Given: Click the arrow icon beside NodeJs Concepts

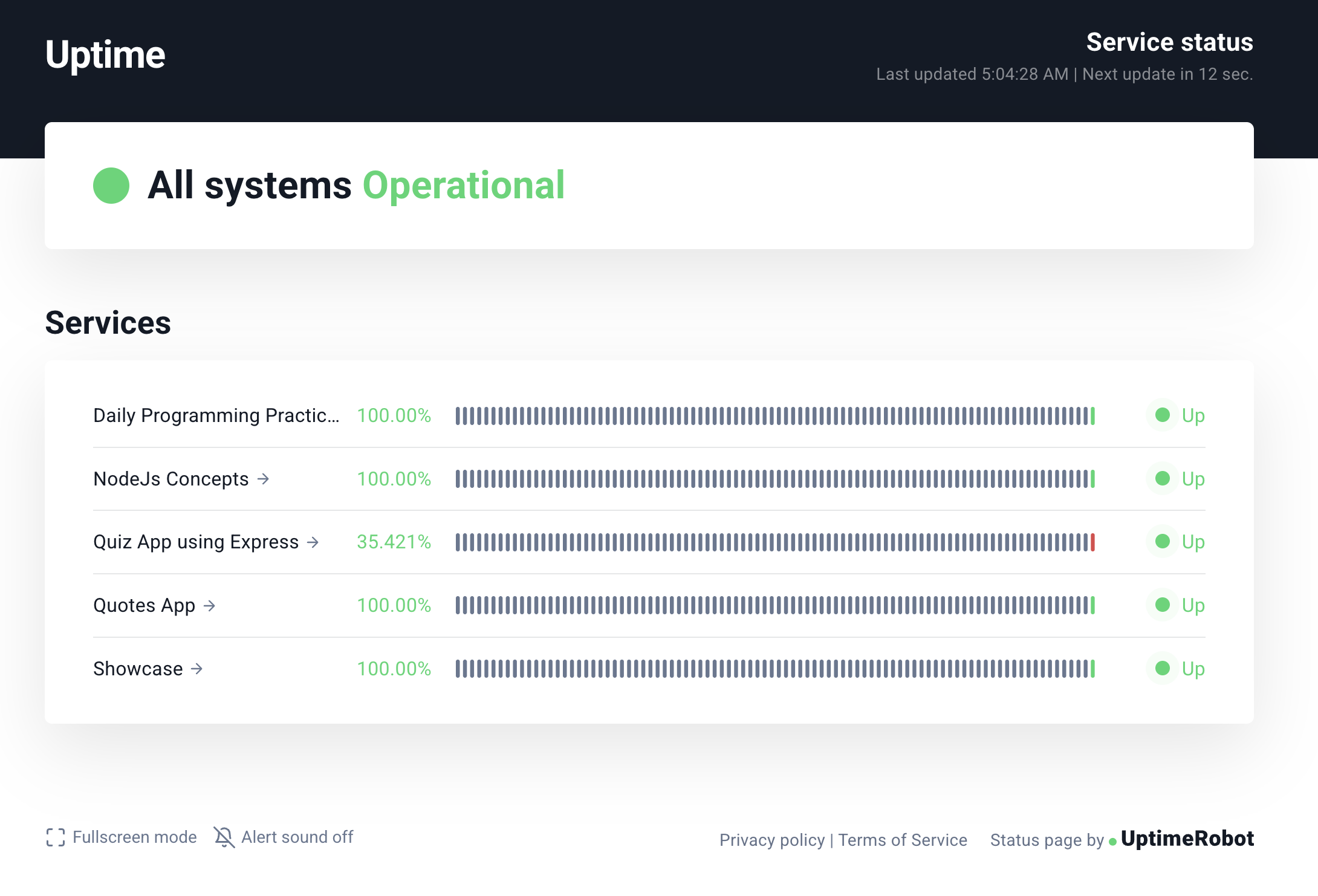Looking at the screenshot, I should click(263, 479).
